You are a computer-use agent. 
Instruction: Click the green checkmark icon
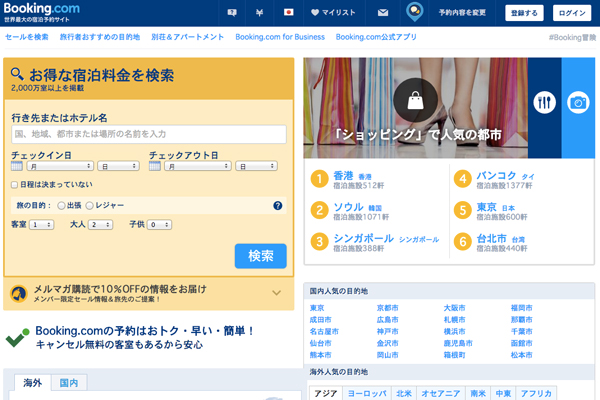coord(17,337)
